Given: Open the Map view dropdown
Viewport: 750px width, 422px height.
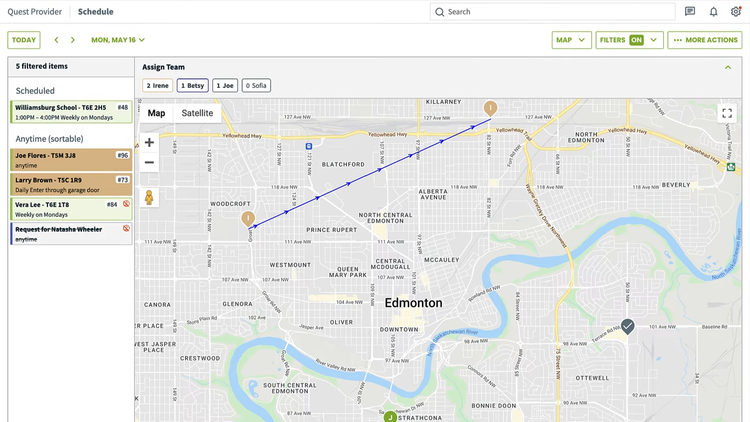Looking at the screenshot, I should point(571,40).
